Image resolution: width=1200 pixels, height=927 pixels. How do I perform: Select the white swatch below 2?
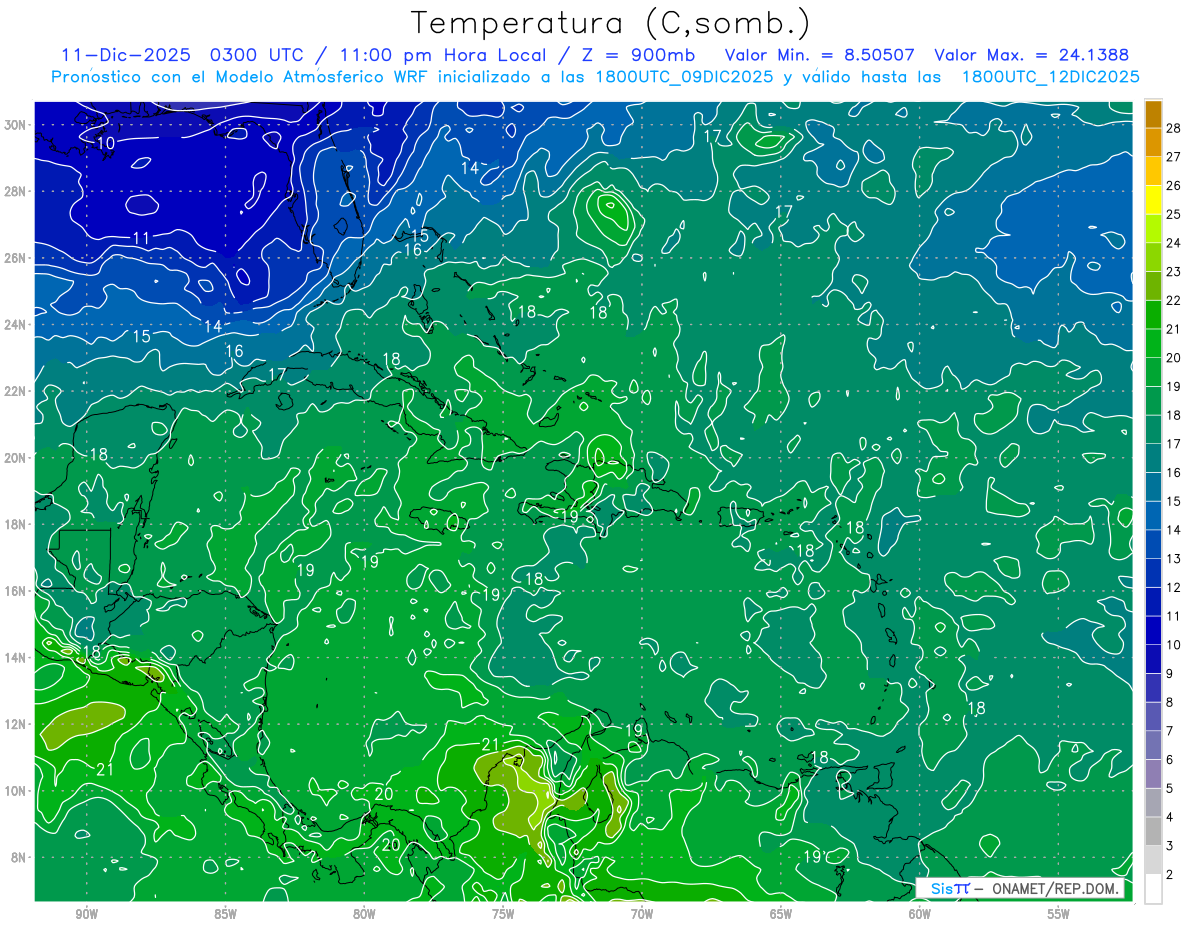point(1153,889)
